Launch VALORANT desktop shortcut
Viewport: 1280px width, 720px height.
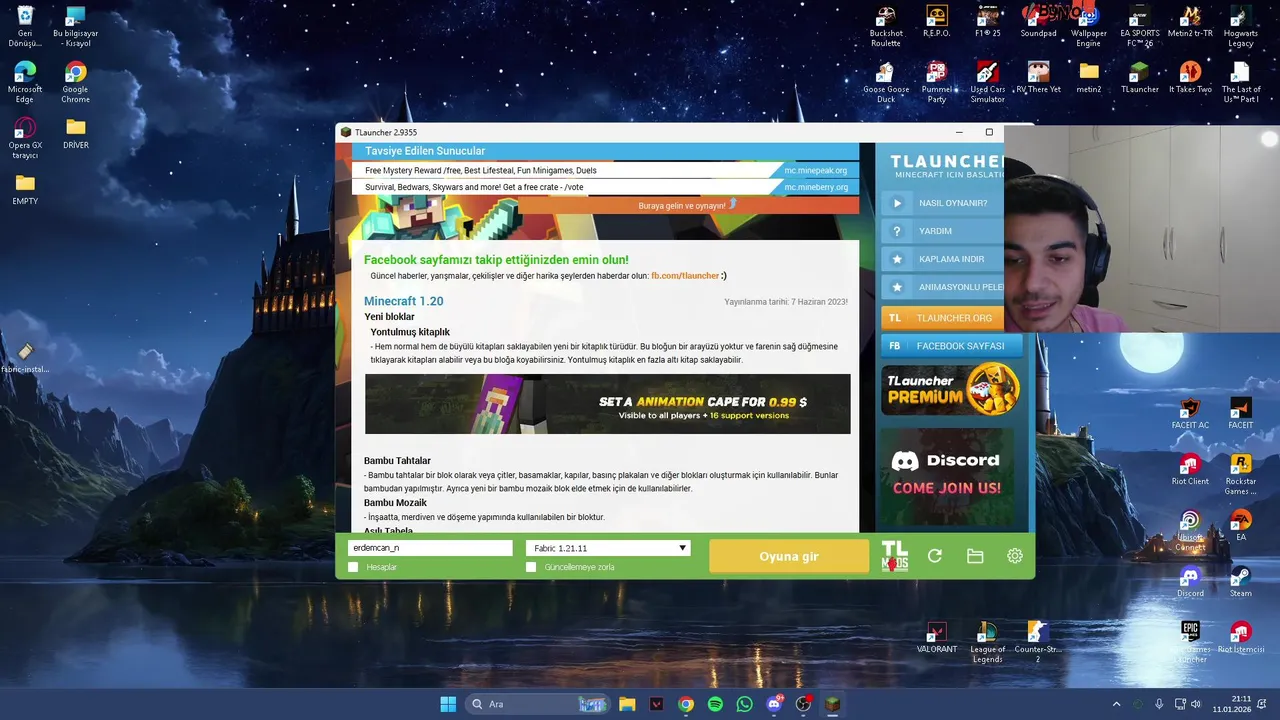point(937,637)
